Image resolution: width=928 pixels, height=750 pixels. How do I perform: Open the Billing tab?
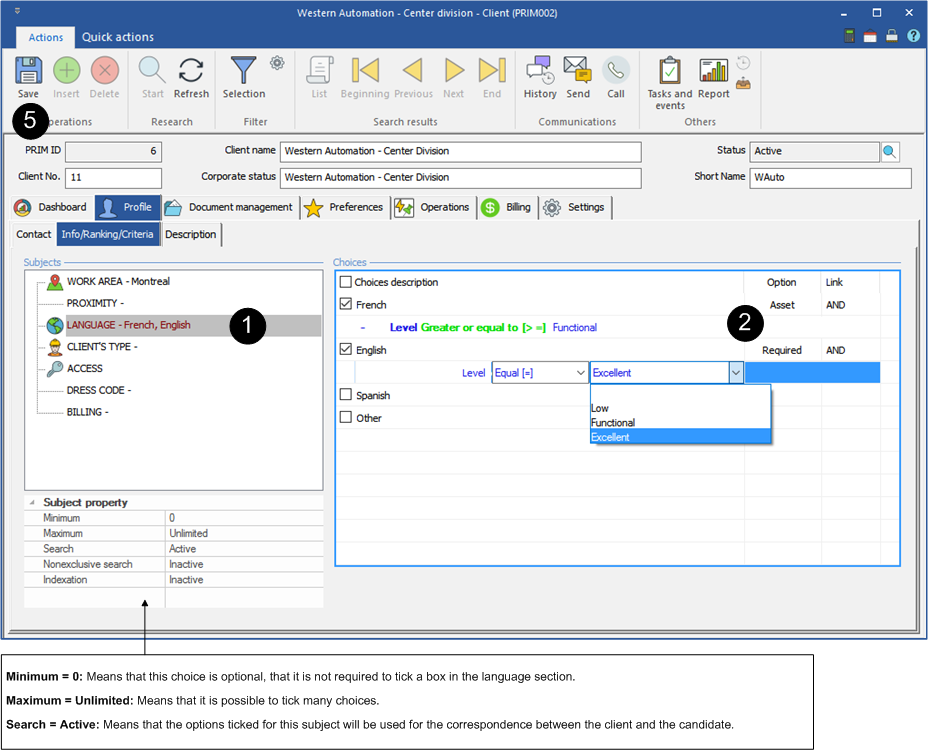click(x=506, y=207)
